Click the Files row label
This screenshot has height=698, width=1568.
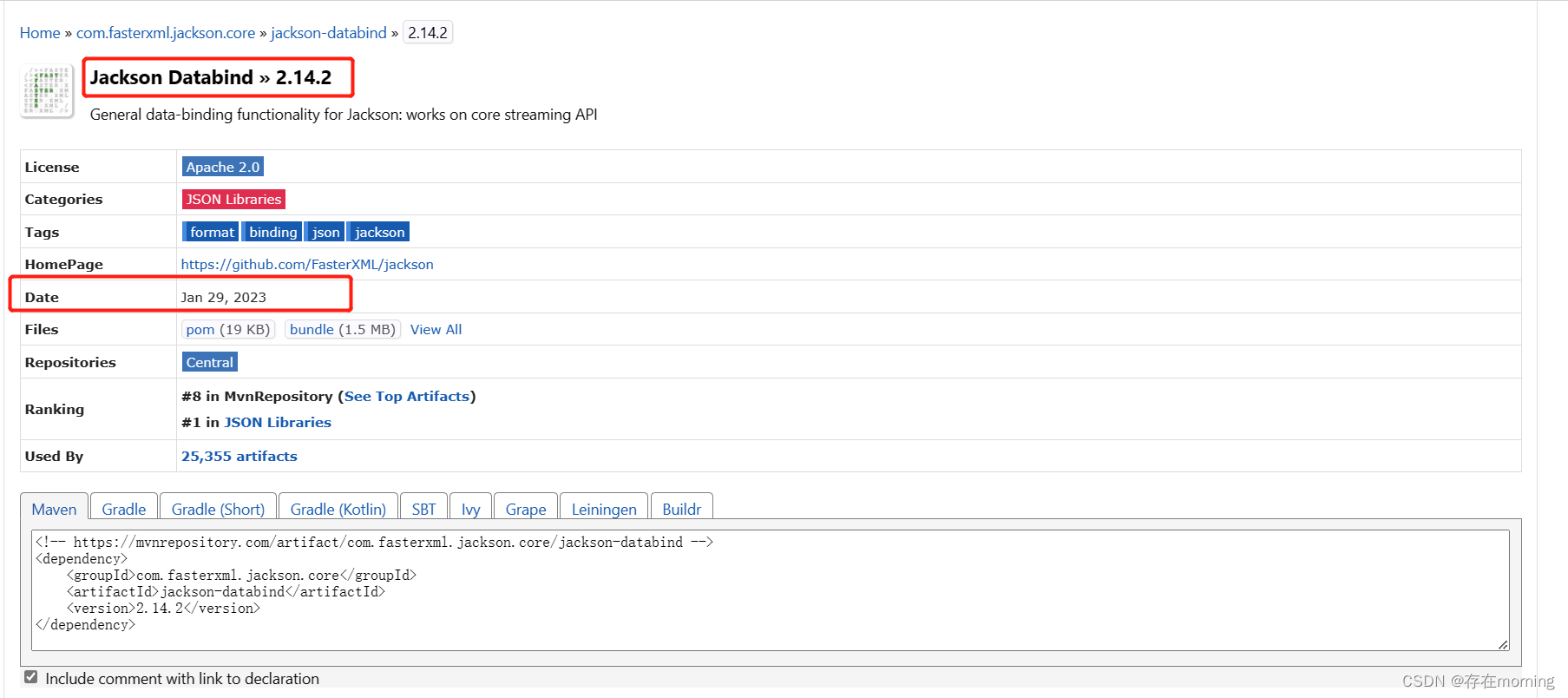click(x=42, y=329)
